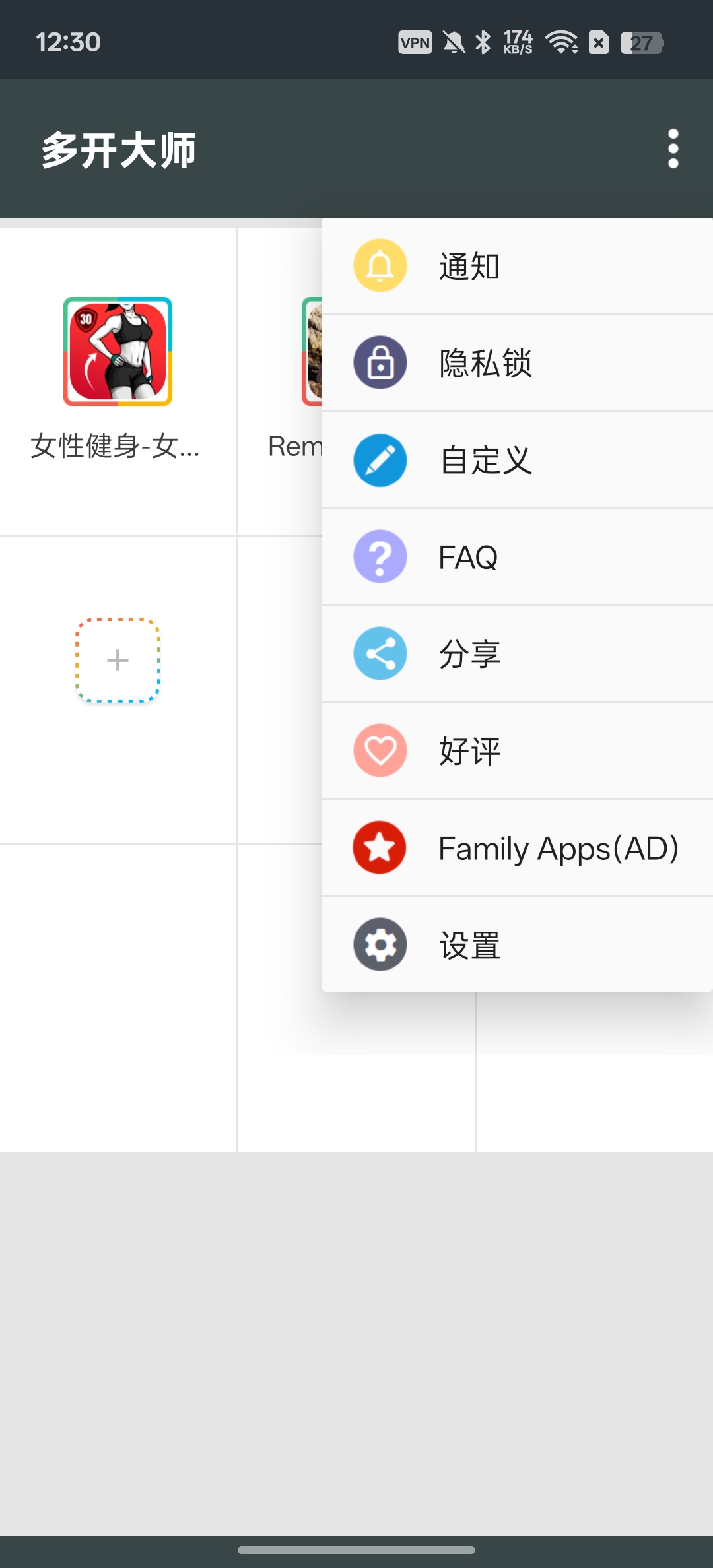Tap the 女性健身-女... app label
Viewport: 713px width, 1568px height.
tap(115, 446)
